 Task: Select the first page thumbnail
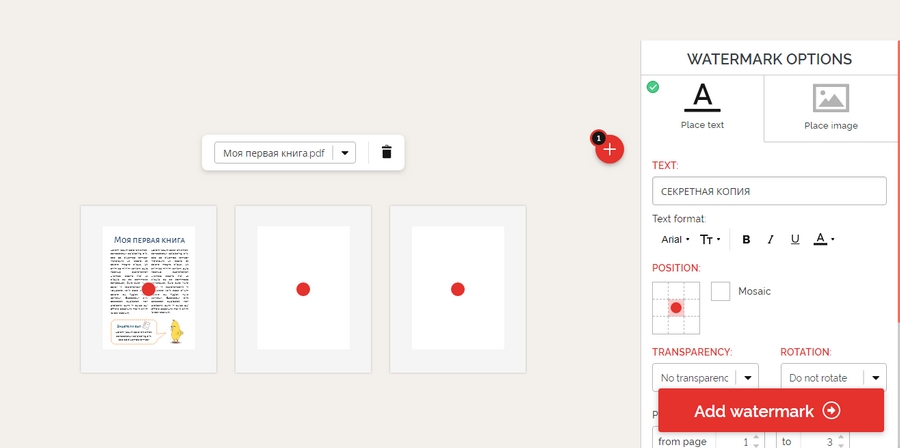click(x=148, y=288)
